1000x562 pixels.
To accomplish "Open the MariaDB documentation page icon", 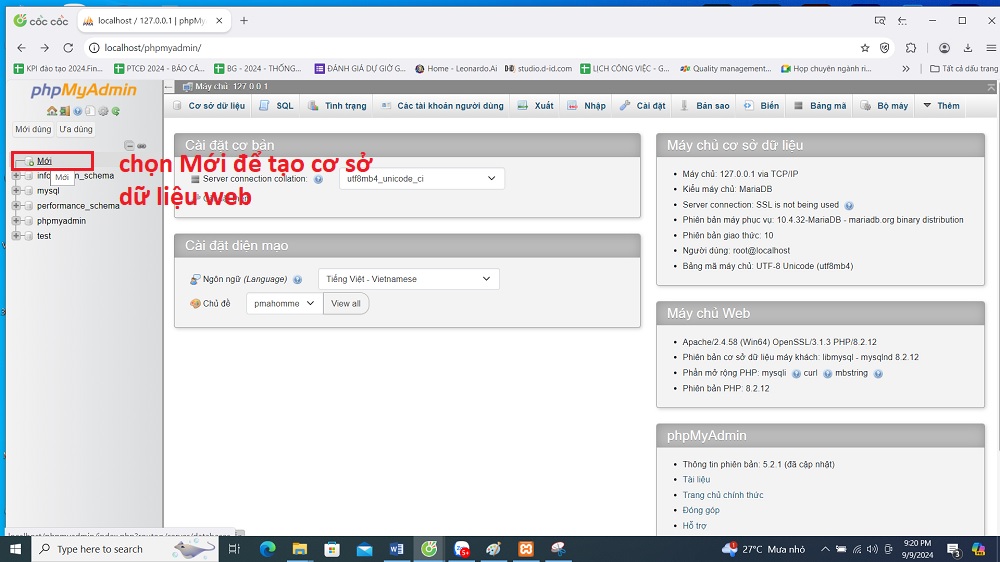I will [90, 111].
